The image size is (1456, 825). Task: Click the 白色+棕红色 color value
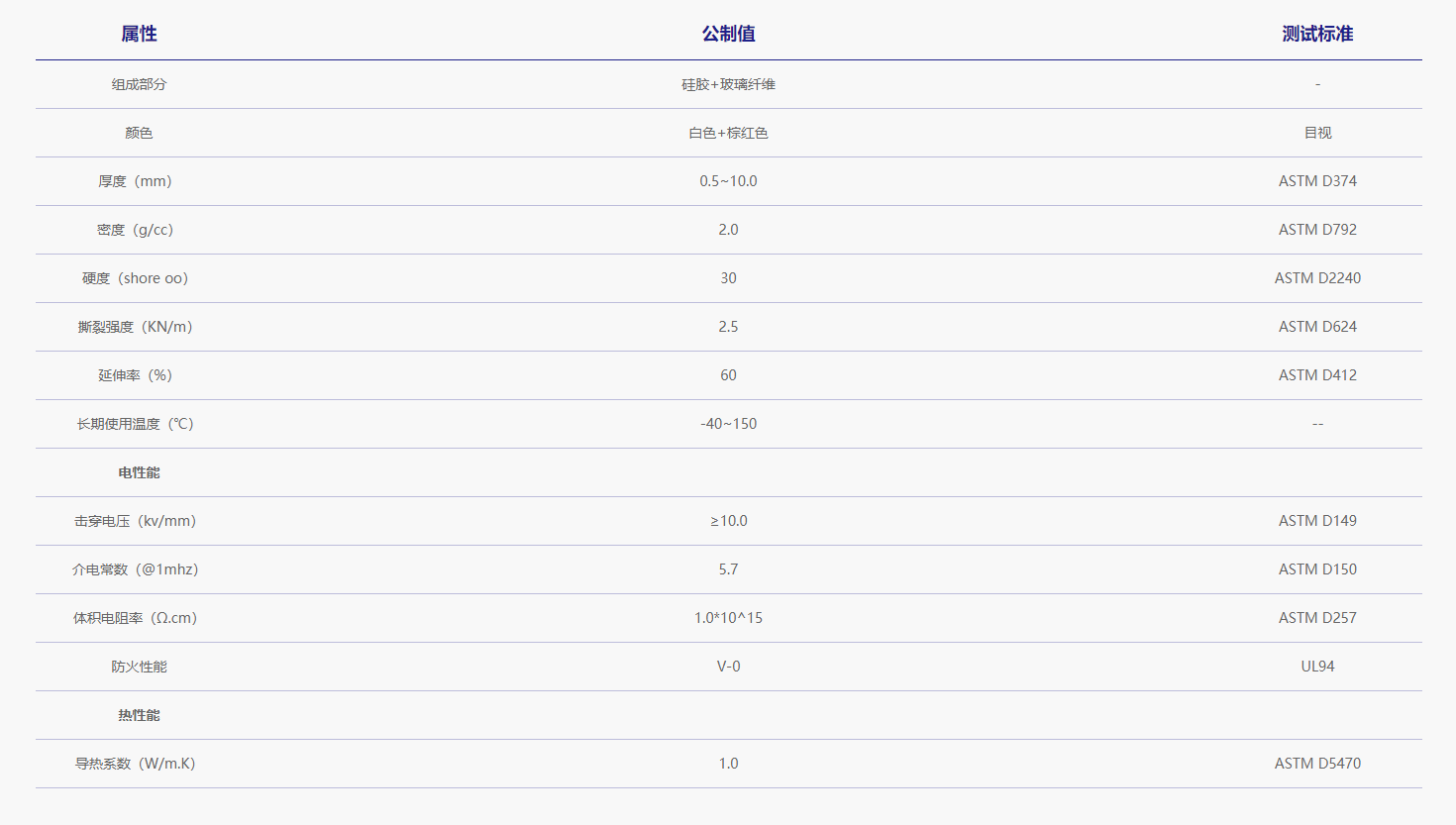click(x=728, y=133)
